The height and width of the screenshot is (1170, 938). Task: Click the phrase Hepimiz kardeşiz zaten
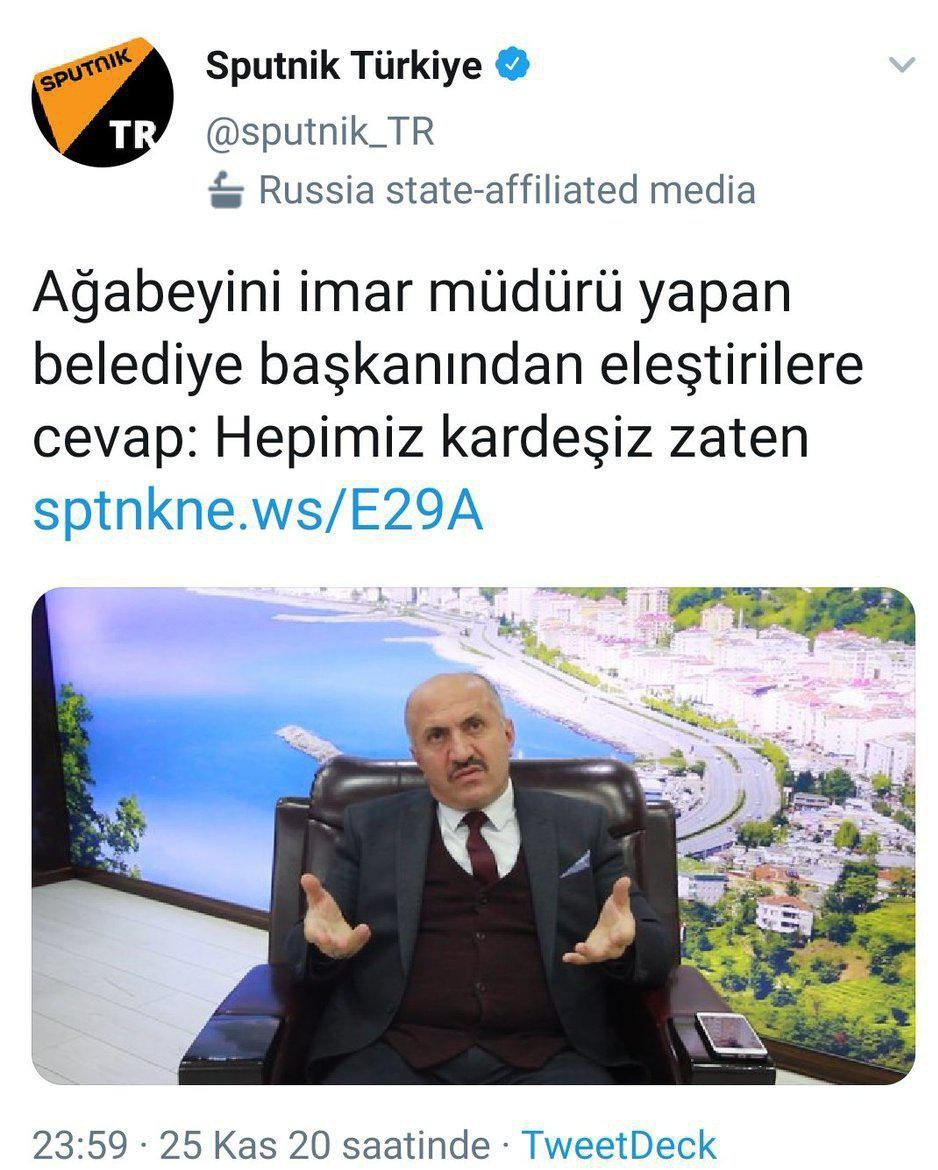tap(512, 439)
